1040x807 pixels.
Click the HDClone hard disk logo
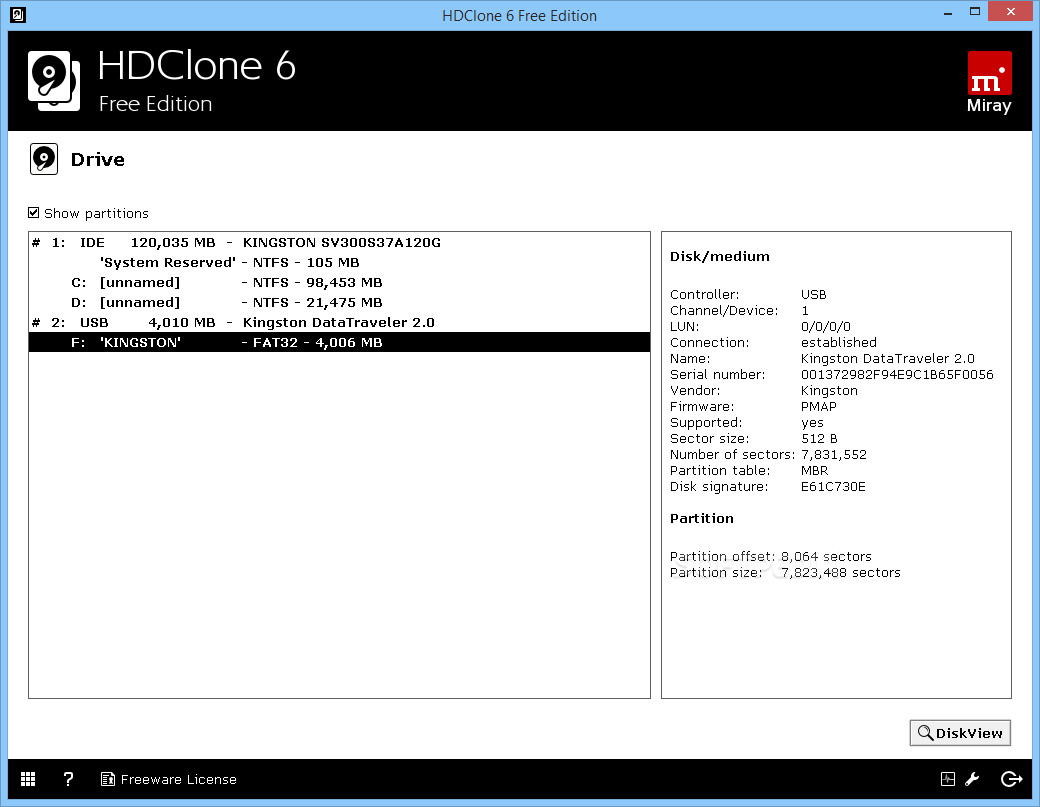[x=54, y=81]
